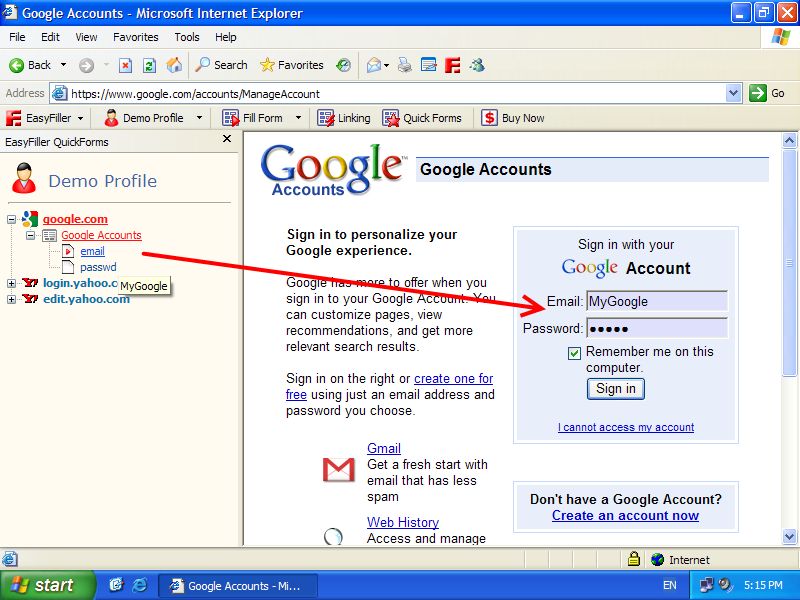This screenshot has width=800, height=600.
Task: Click Create an account now link
Action: click(x=626, y=515)
